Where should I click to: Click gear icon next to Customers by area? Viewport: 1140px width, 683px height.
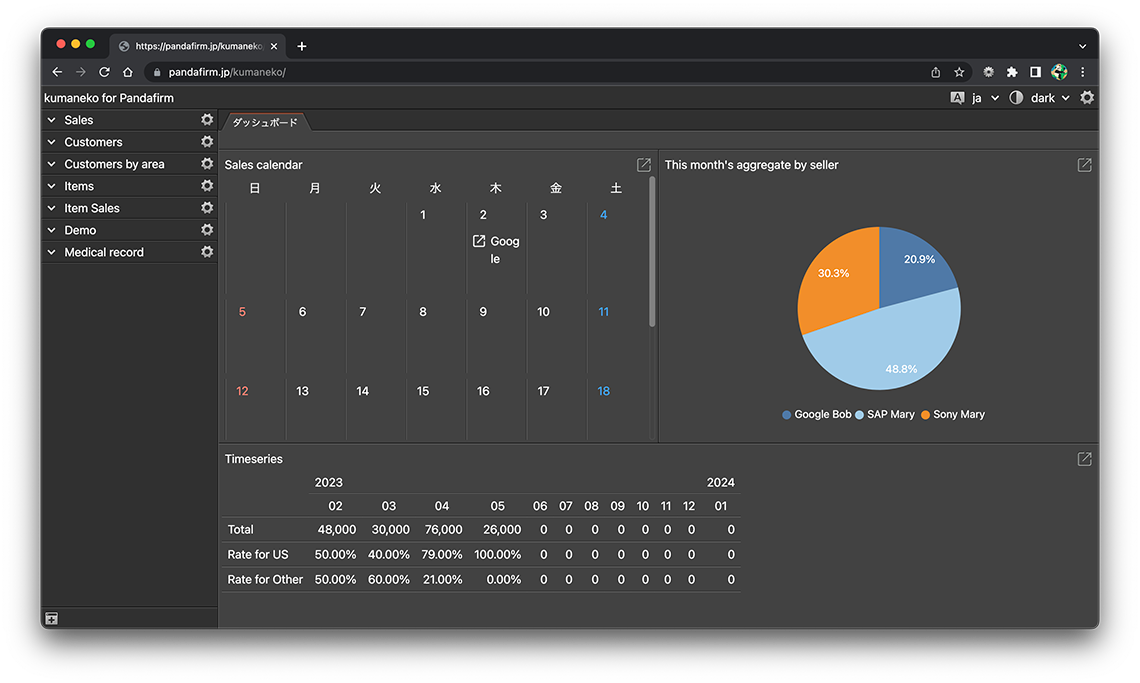pos(207,164)
